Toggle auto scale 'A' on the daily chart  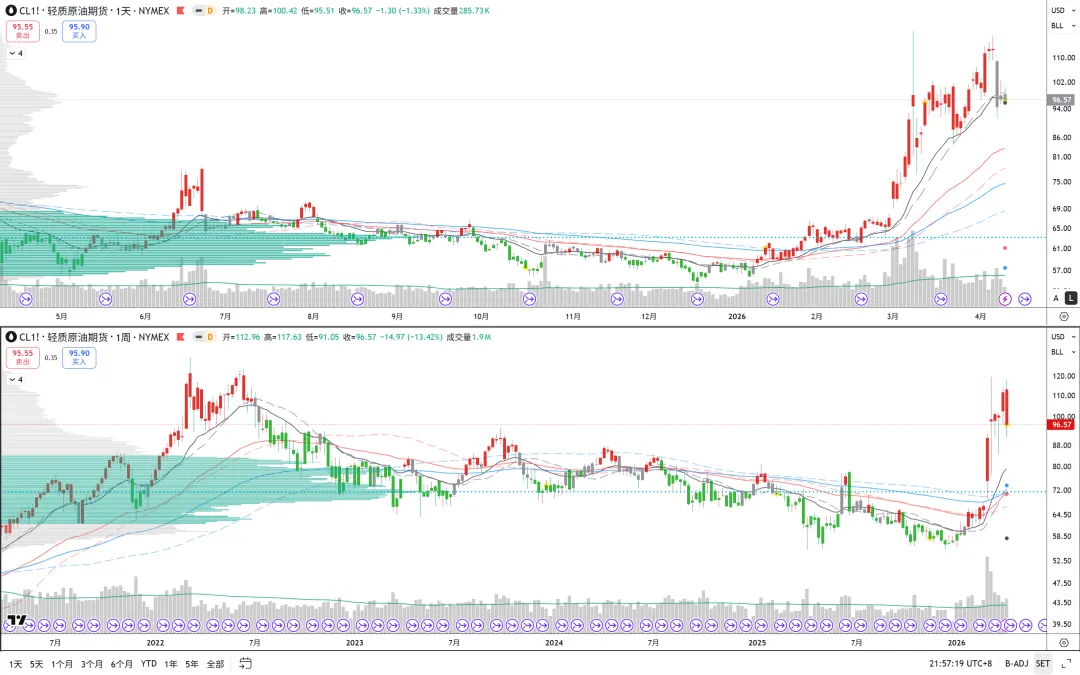tap(1056, 298)
